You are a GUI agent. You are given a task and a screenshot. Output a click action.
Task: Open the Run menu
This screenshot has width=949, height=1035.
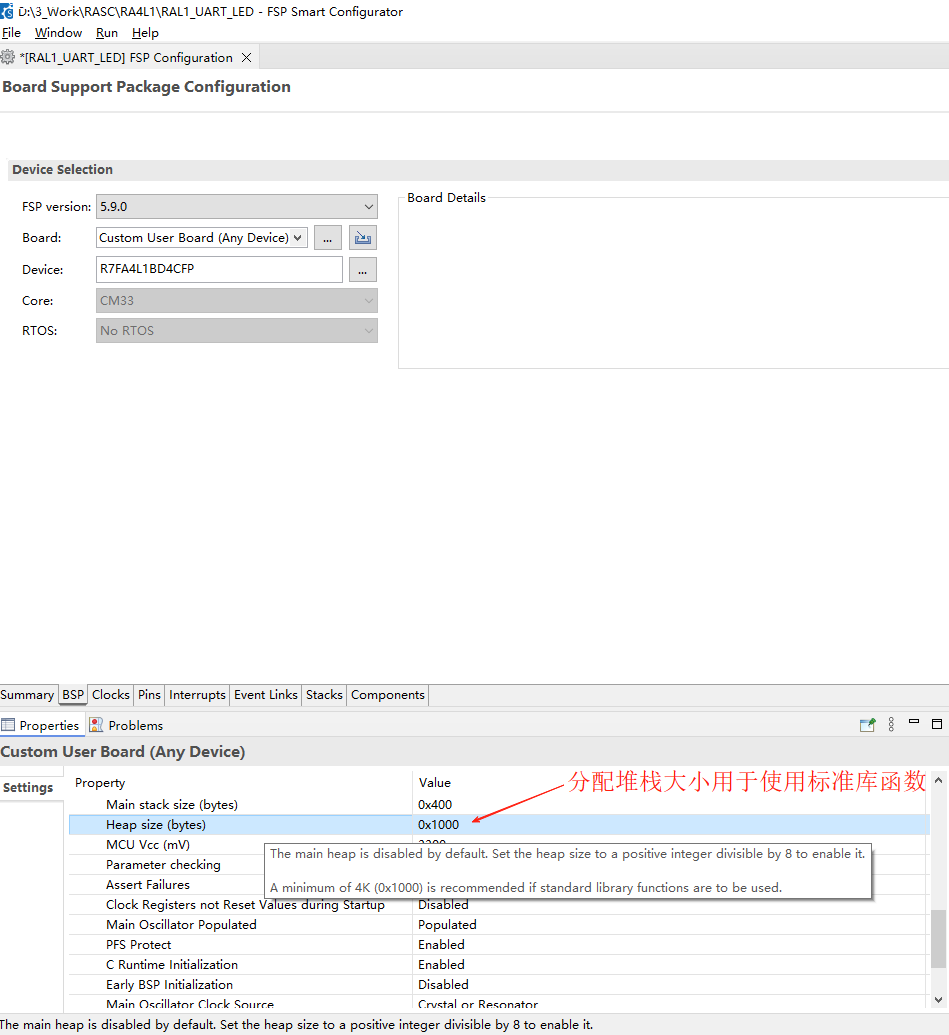click(106, 33)
